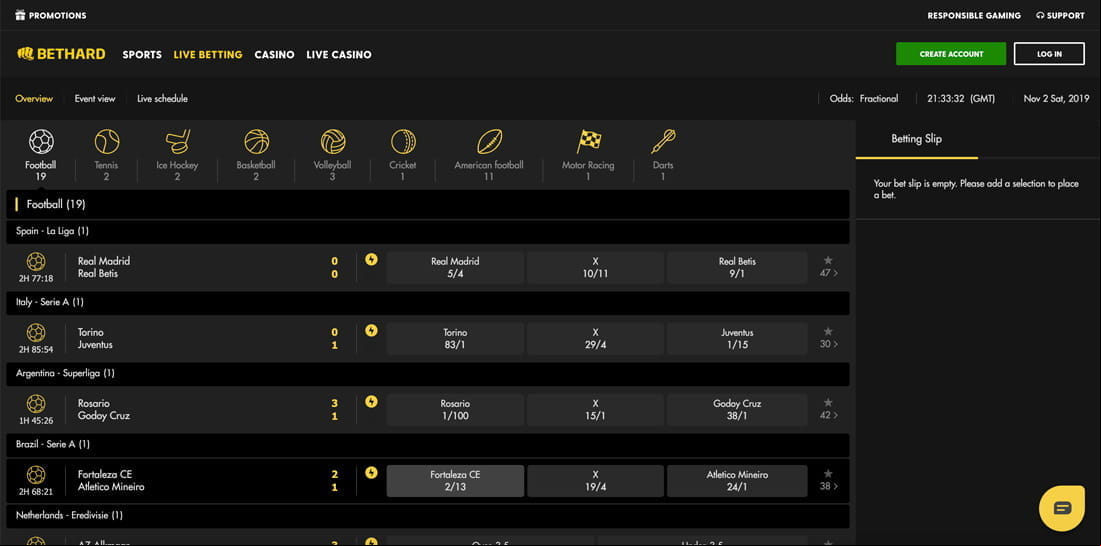The height and width of the screenshot is (546, 1101).
Task: Open the Real Madrid vs Real Betis event
Action: [104, 267]
